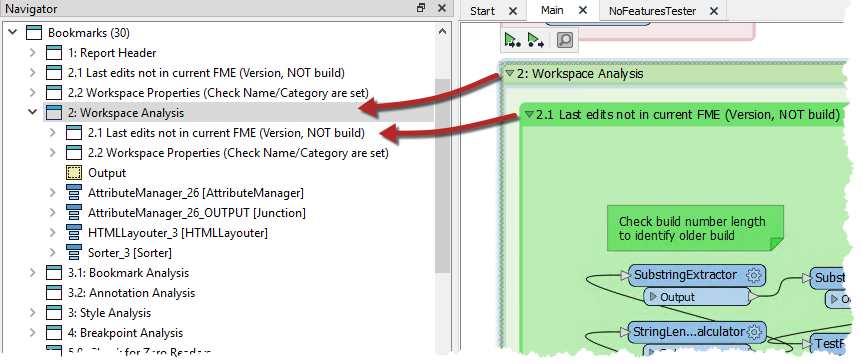Close the Main tab
The image size is (862, 364).
click(583, 10)
